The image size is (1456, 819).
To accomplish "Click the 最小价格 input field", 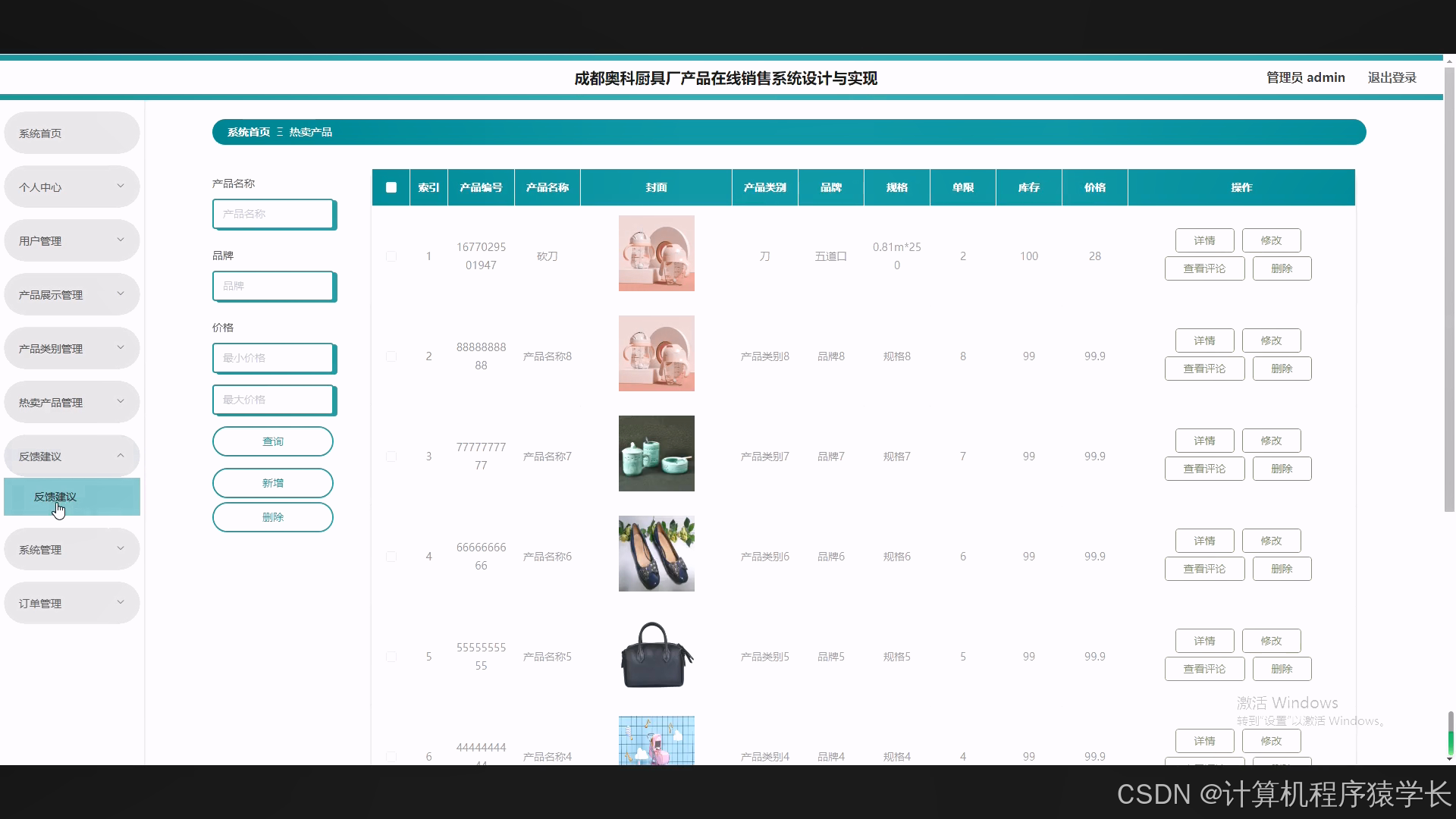I will pos(273,358).
